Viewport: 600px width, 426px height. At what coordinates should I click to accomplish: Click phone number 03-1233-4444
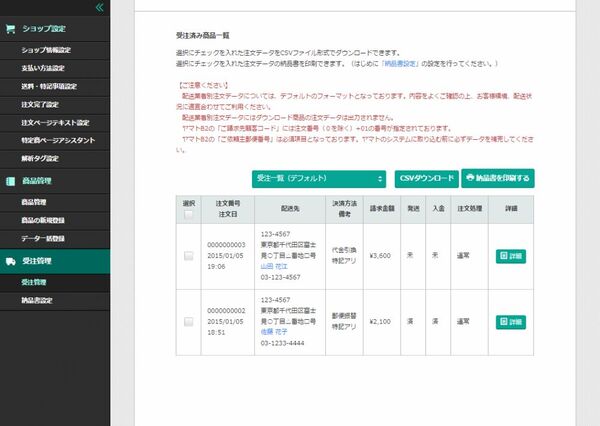coord(282,343)
